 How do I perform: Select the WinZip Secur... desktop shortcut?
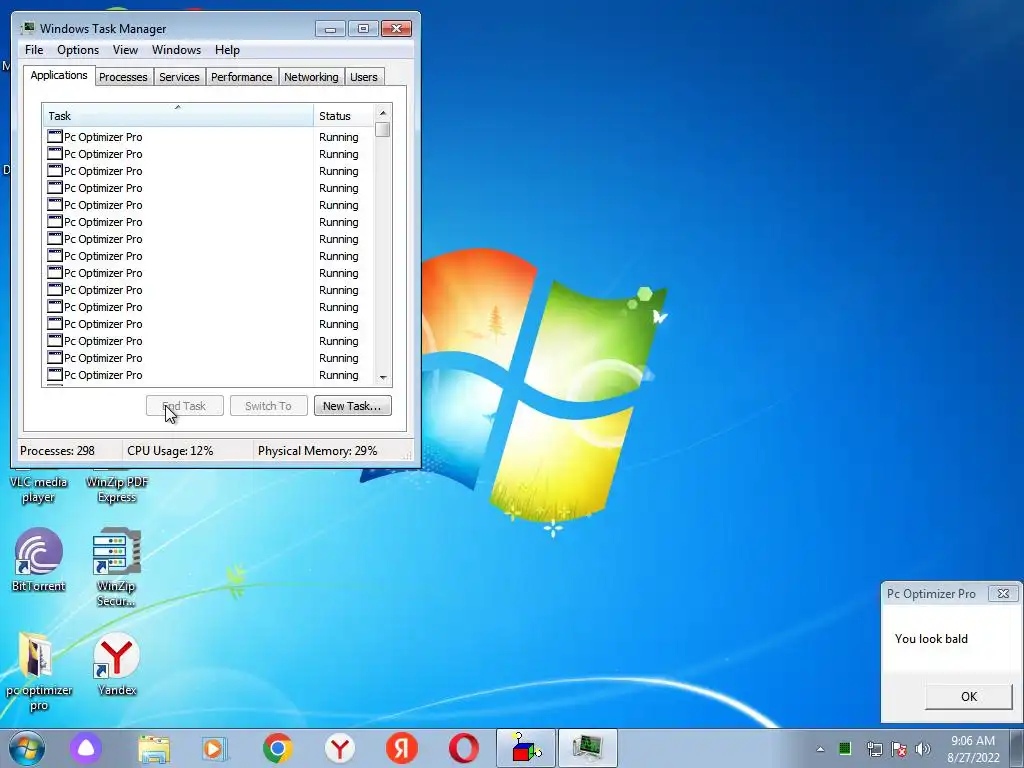(x=116, y=567)
